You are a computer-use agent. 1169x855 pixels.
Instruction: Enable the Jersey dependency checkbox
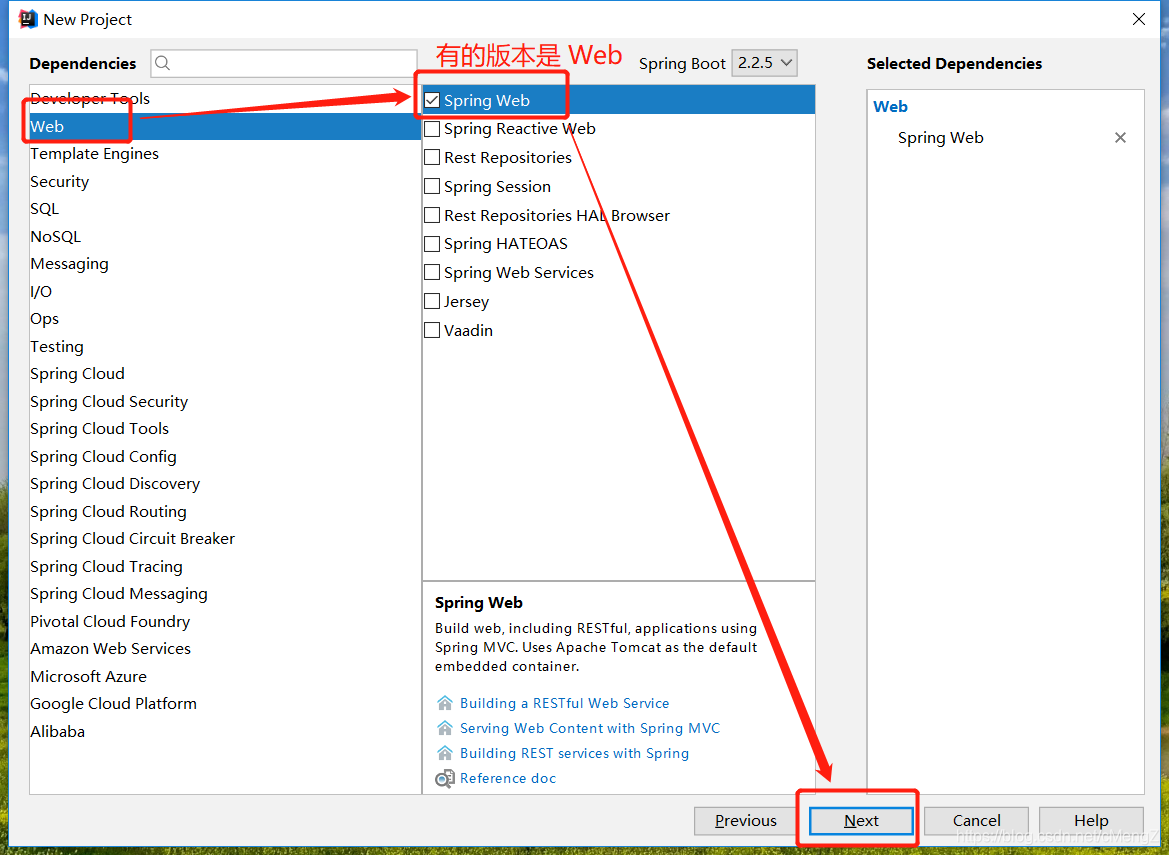pos(432,301)
